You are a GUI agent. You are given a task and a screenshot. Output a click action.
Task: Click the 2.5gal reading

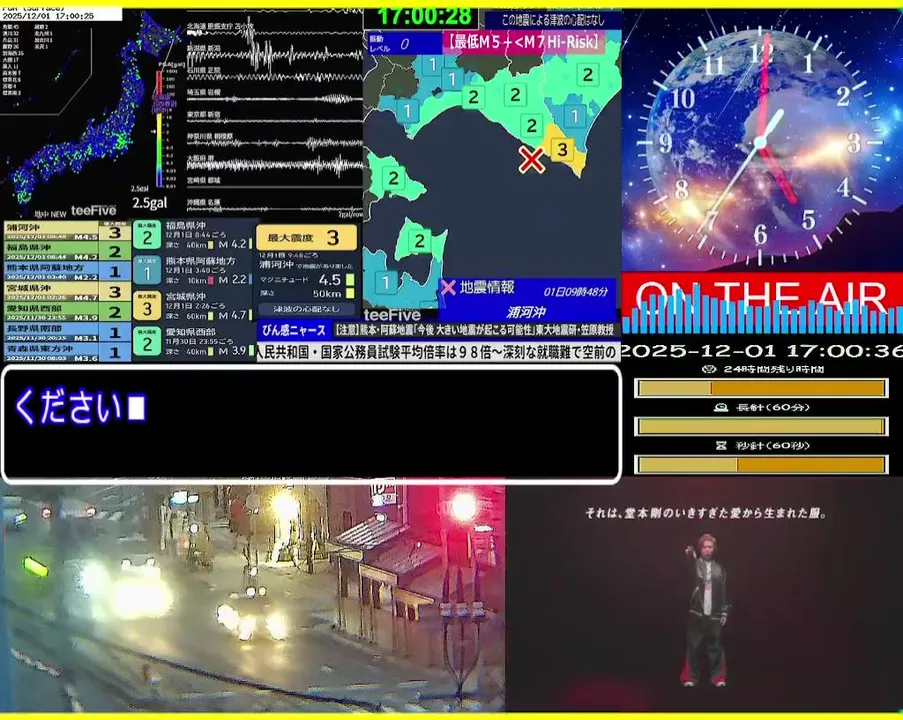(x=150, y=203)
